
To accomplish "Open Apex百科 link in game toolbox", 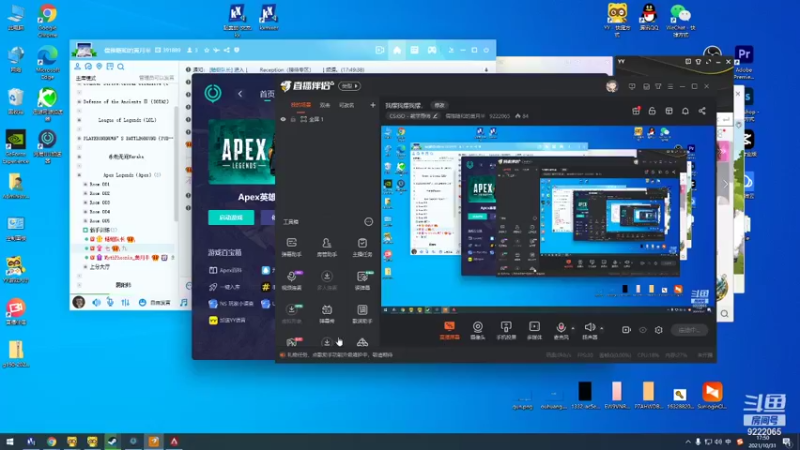I will click(226, 270).
